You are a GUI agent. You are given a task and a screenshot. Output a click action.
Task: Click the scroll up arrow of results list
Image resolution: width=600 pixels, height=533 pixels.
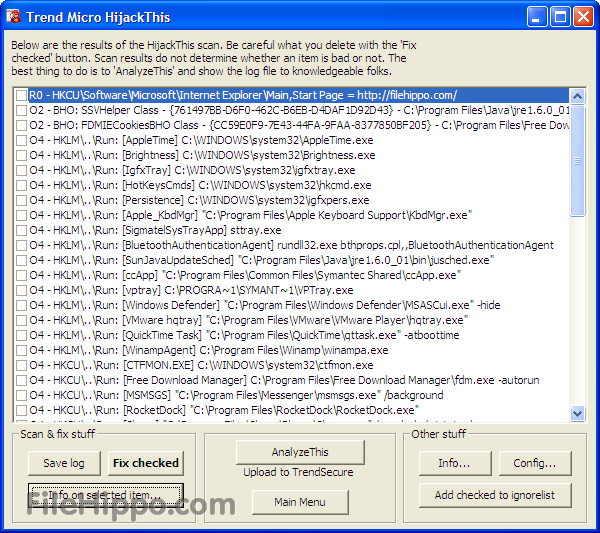577,96
